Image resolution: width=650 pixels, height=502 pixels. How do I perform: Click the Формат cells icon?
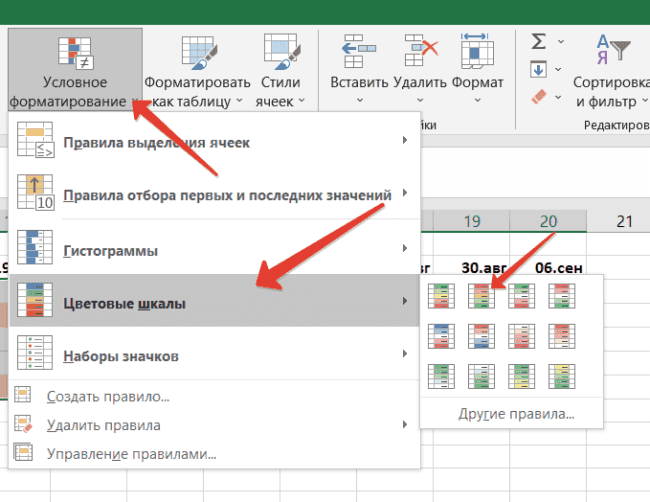(x=475, y=51)
